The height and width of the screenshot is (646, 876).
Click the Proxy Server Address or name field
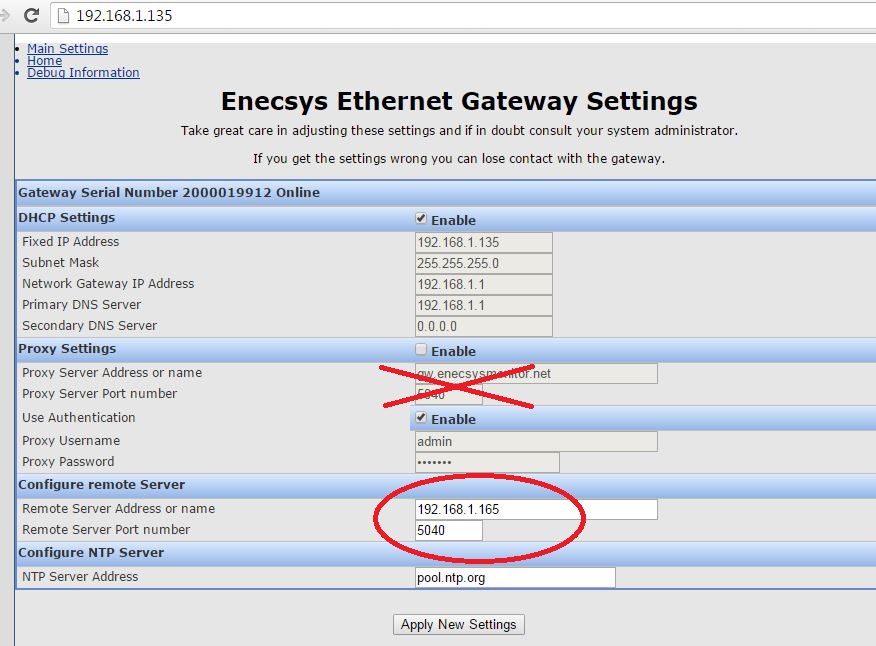536,373
